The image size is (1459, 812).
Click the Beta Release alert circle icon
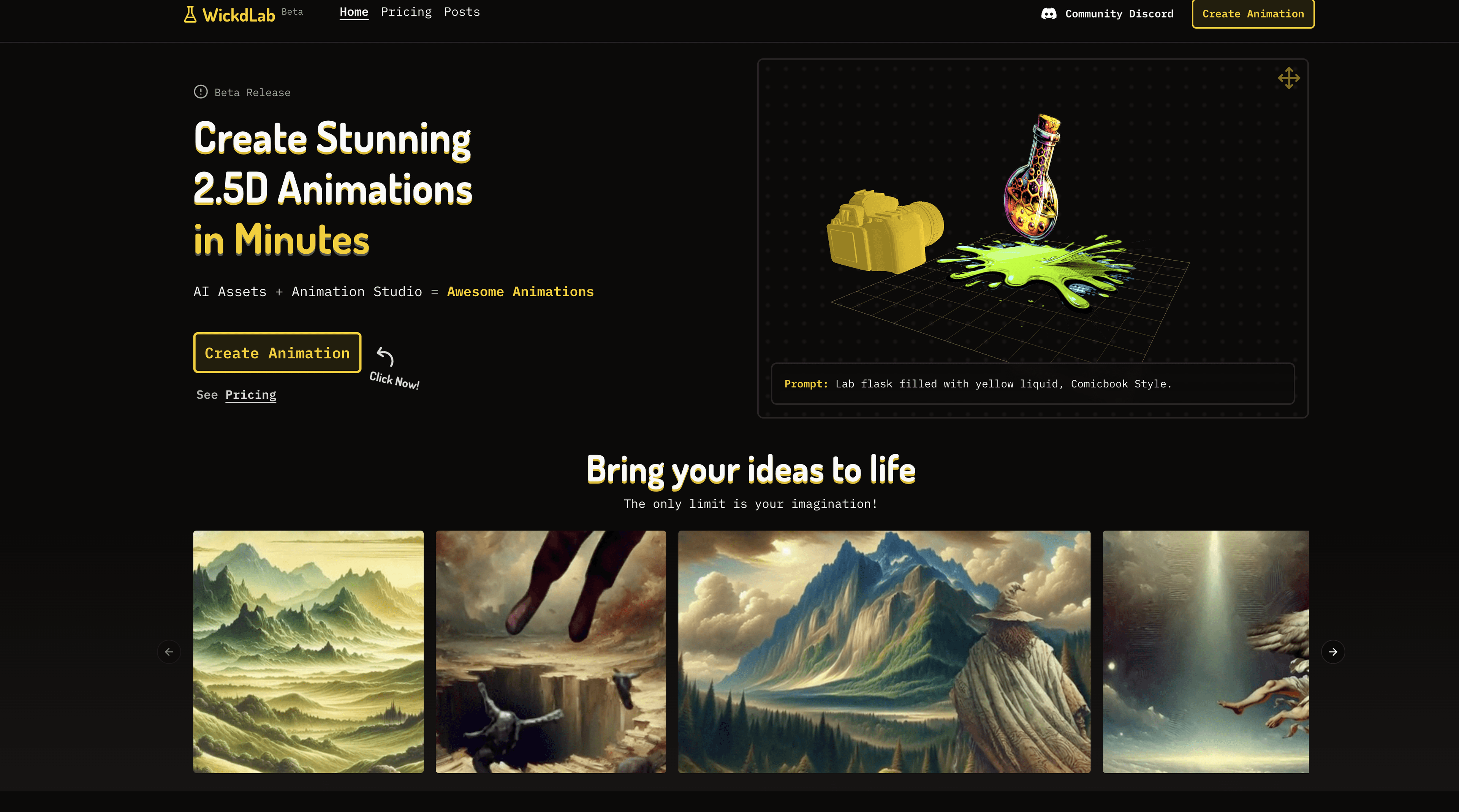201,92
